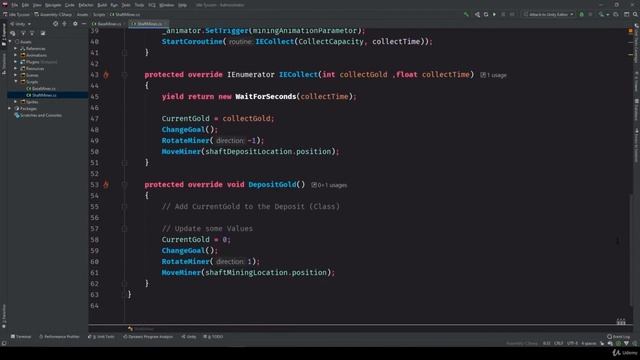Click the layout window icon left of search
This screenshot has height=360, width=640.
(x=627, y=14)
